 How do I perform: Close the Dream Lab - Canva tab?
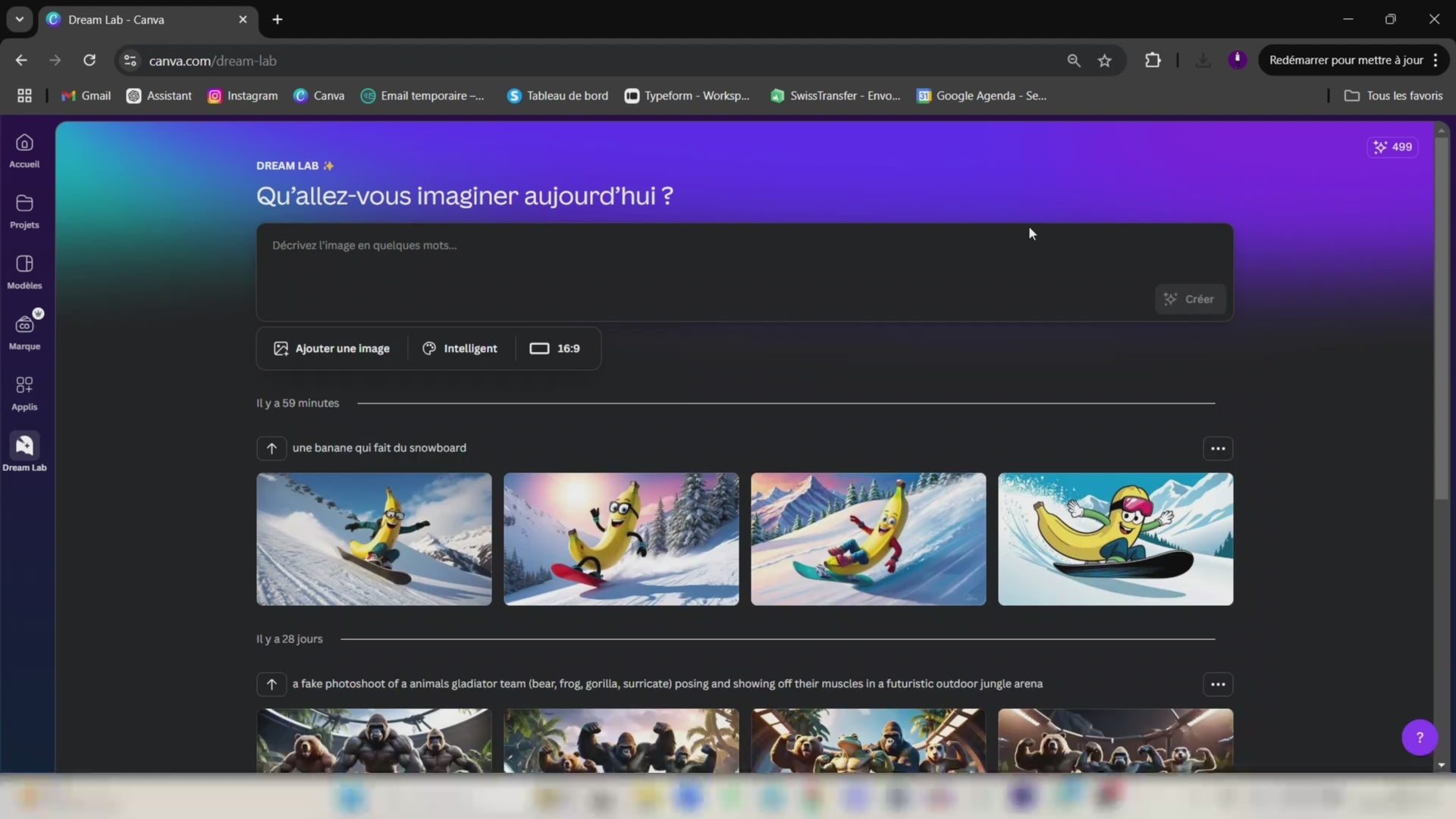click(x=243, y=20)
